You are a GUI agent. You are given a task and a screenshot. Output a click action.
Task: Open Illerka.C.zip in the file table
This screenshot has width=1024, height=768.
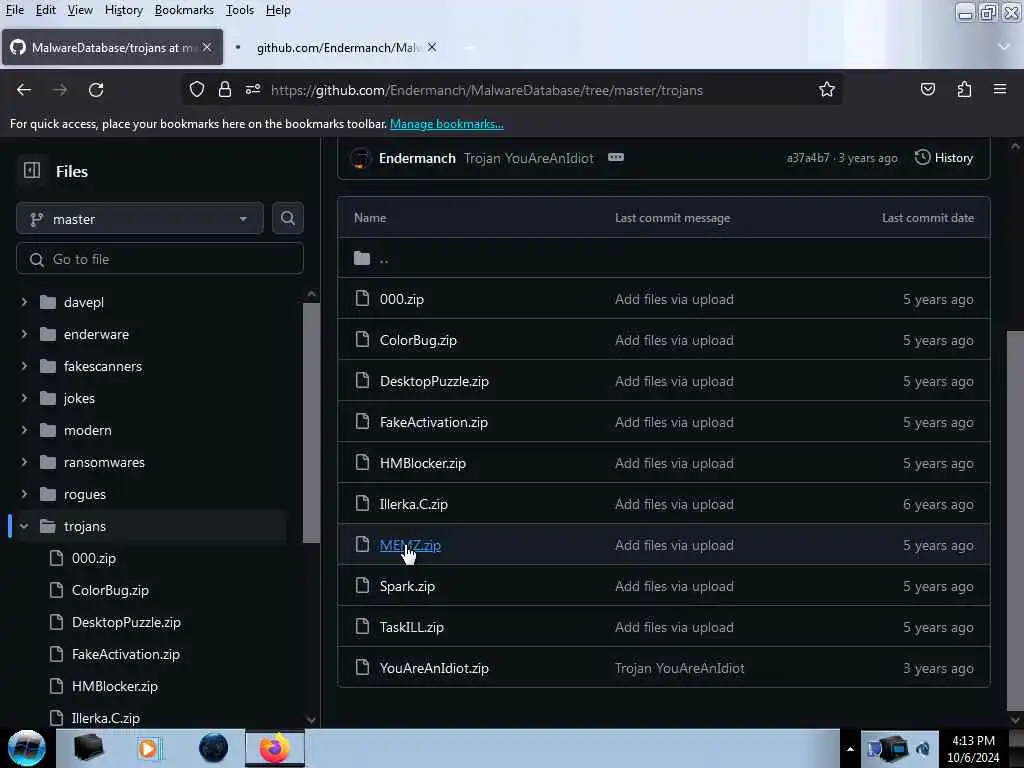pyautogui.click(x=413, y=504)
